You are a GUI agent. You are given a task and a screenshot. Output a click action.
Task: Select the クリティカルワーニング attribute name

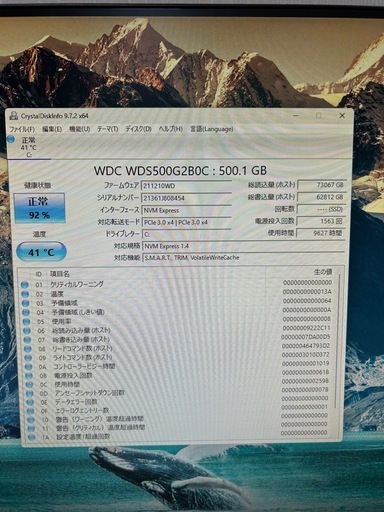pos(77,284)
